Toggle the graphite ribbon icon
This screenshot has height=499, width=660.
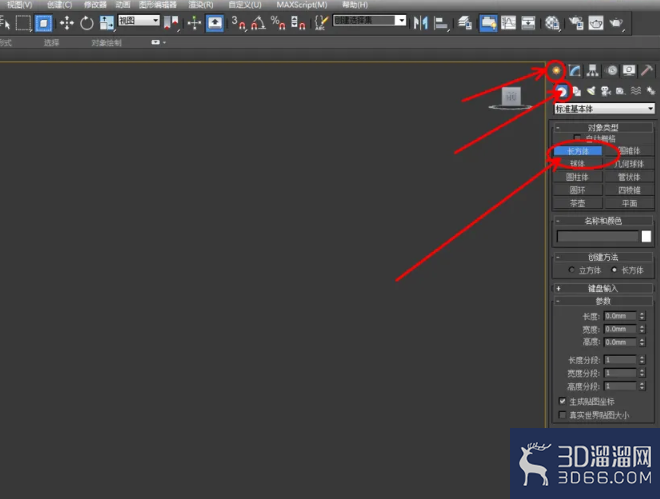click(488, 23)
